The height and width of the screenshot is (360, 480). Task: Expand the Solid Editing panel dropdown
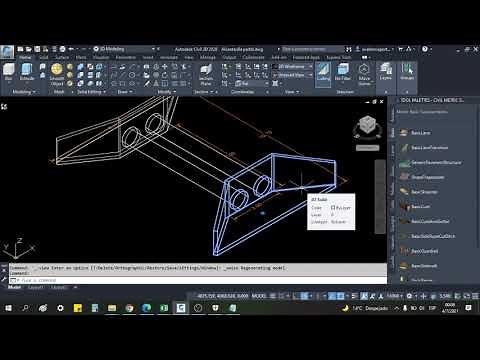92,92
